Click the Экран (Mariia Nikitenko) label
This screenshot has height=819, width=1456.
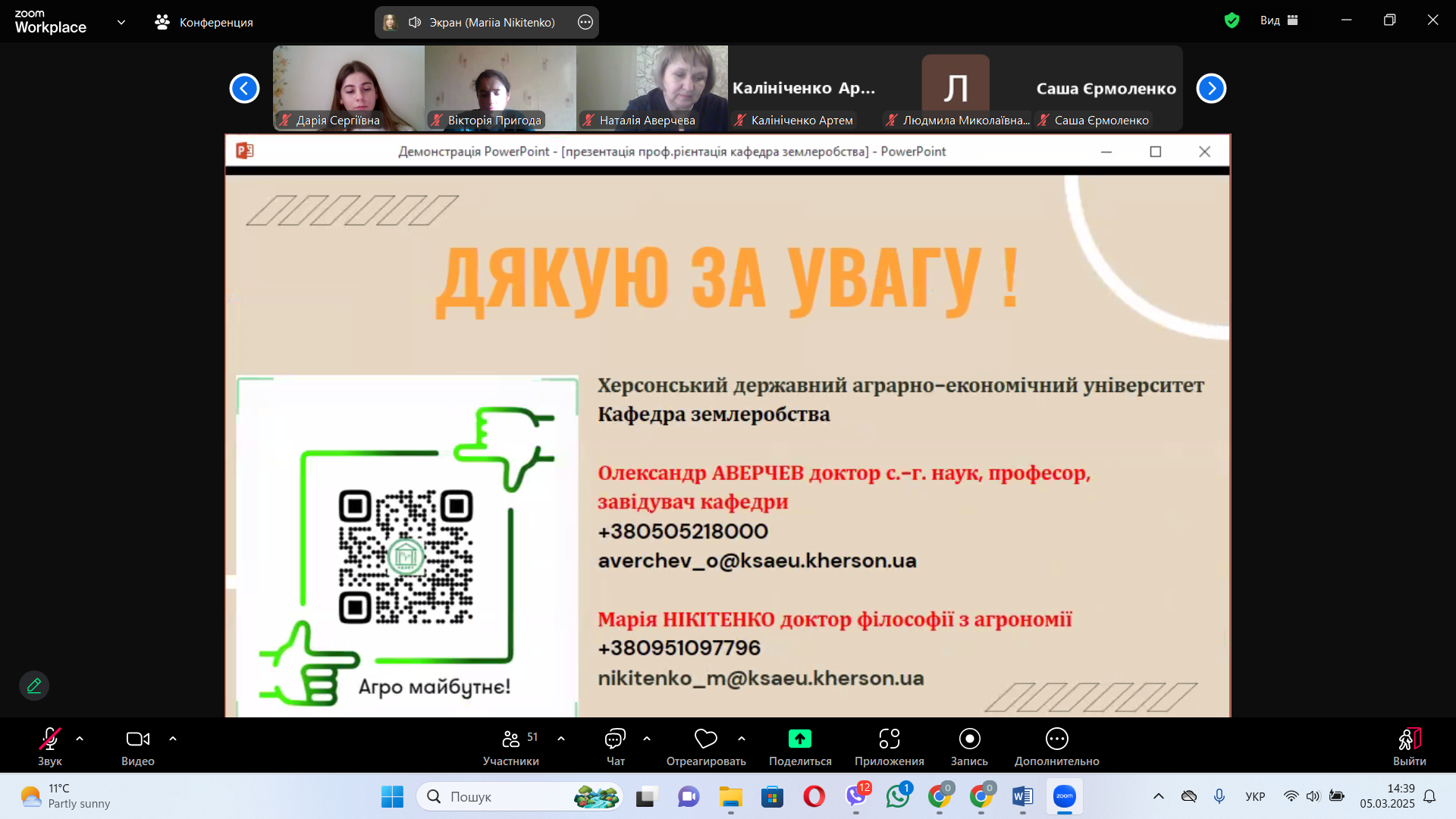[x=492, y=22]
